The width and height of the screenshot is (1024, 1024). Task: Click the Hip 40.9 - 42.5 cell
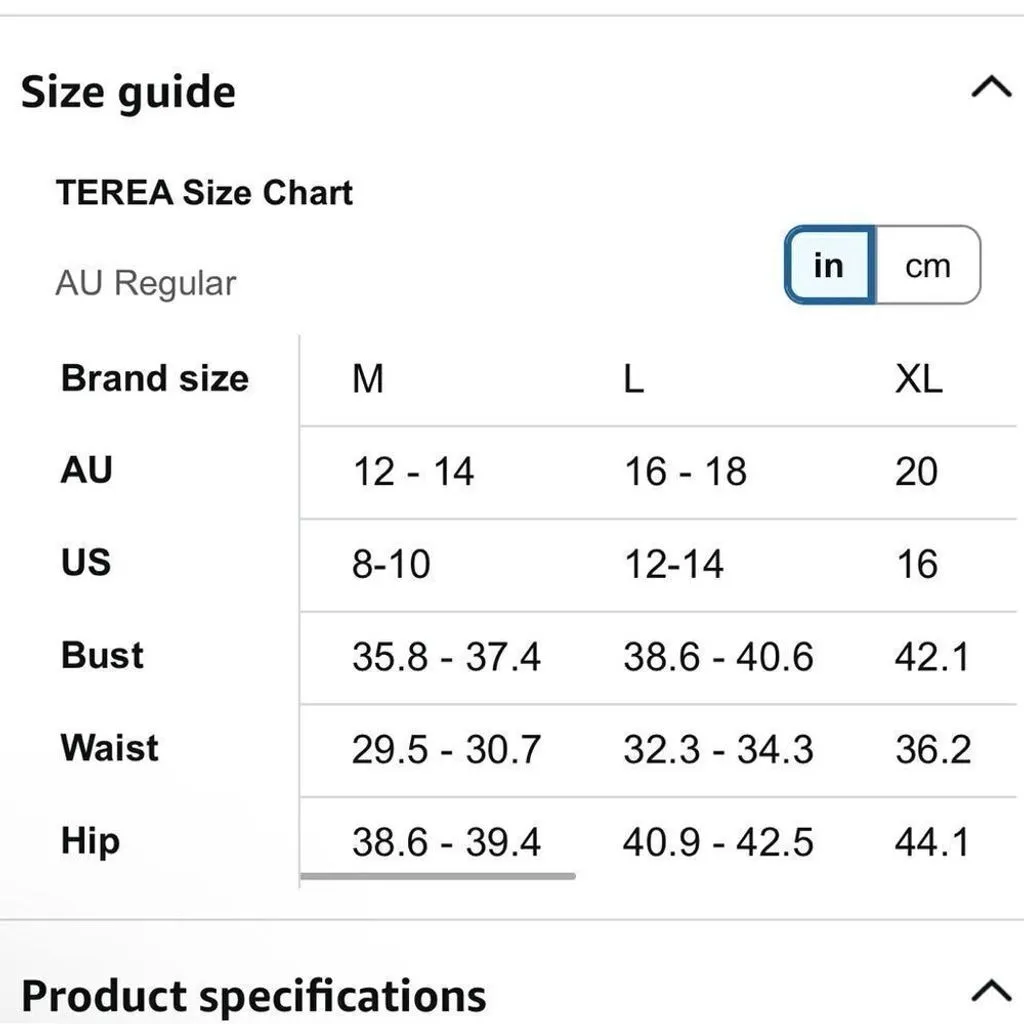pos(718,842)
